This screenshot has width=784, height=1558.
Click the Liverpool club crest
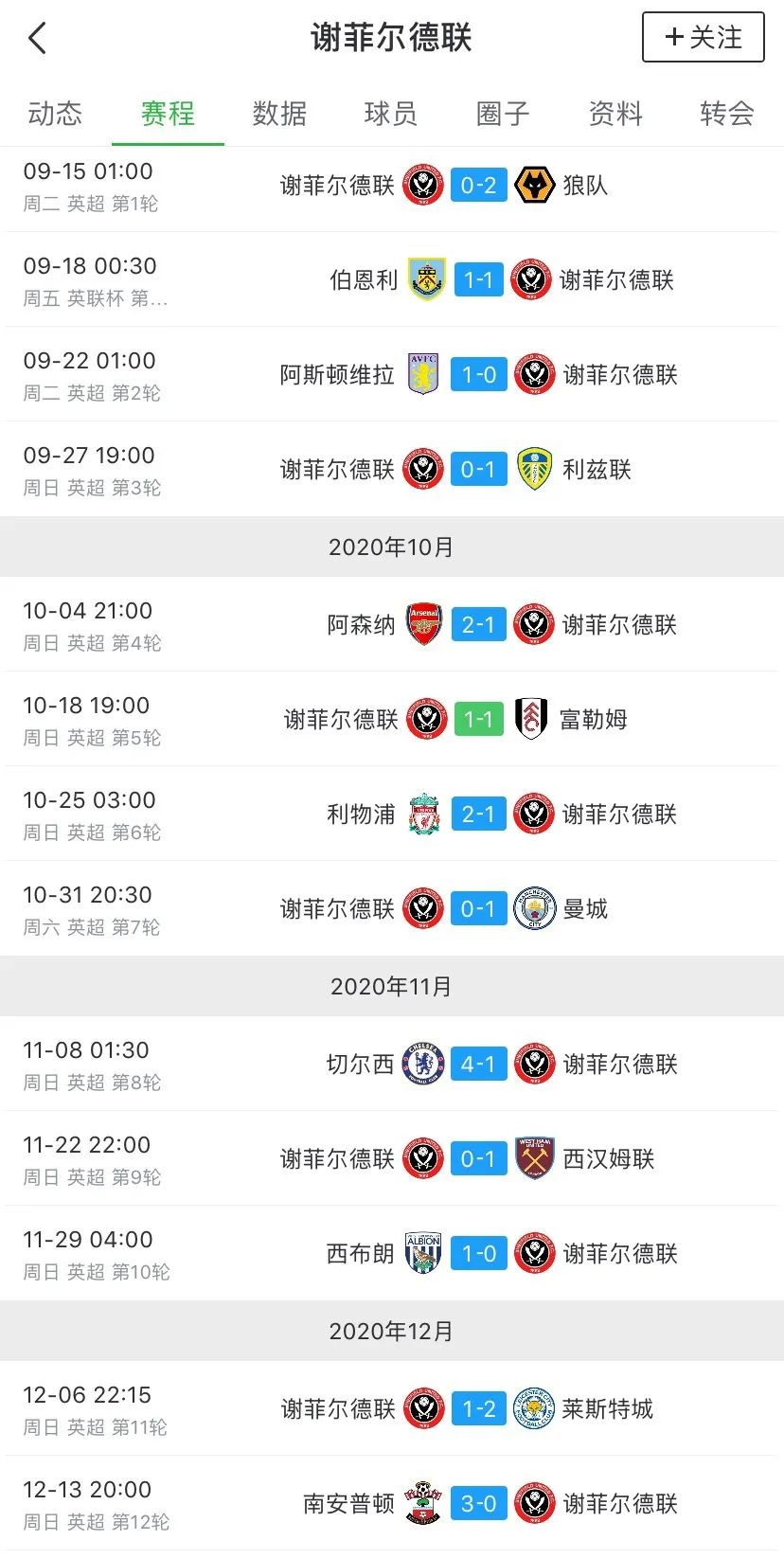(x=424, y=815)
